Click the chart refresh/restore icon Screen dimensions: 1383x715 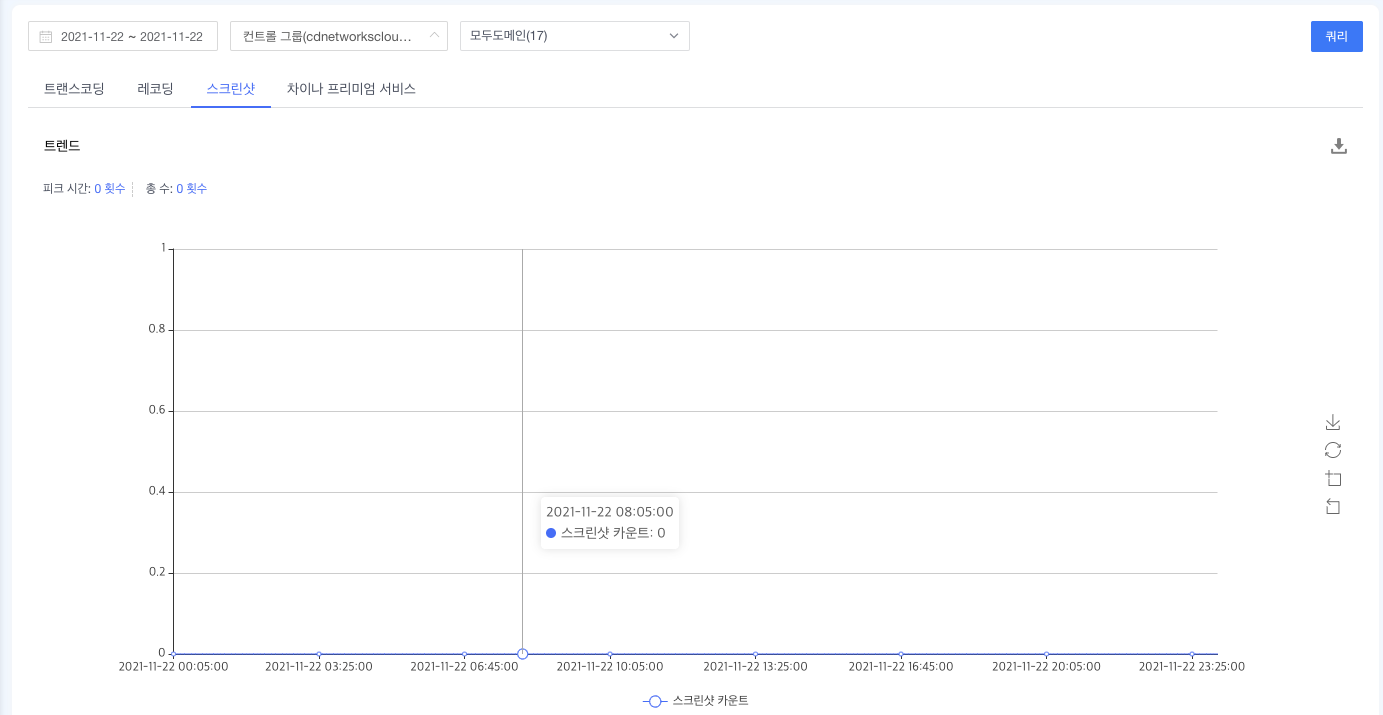1332,450
